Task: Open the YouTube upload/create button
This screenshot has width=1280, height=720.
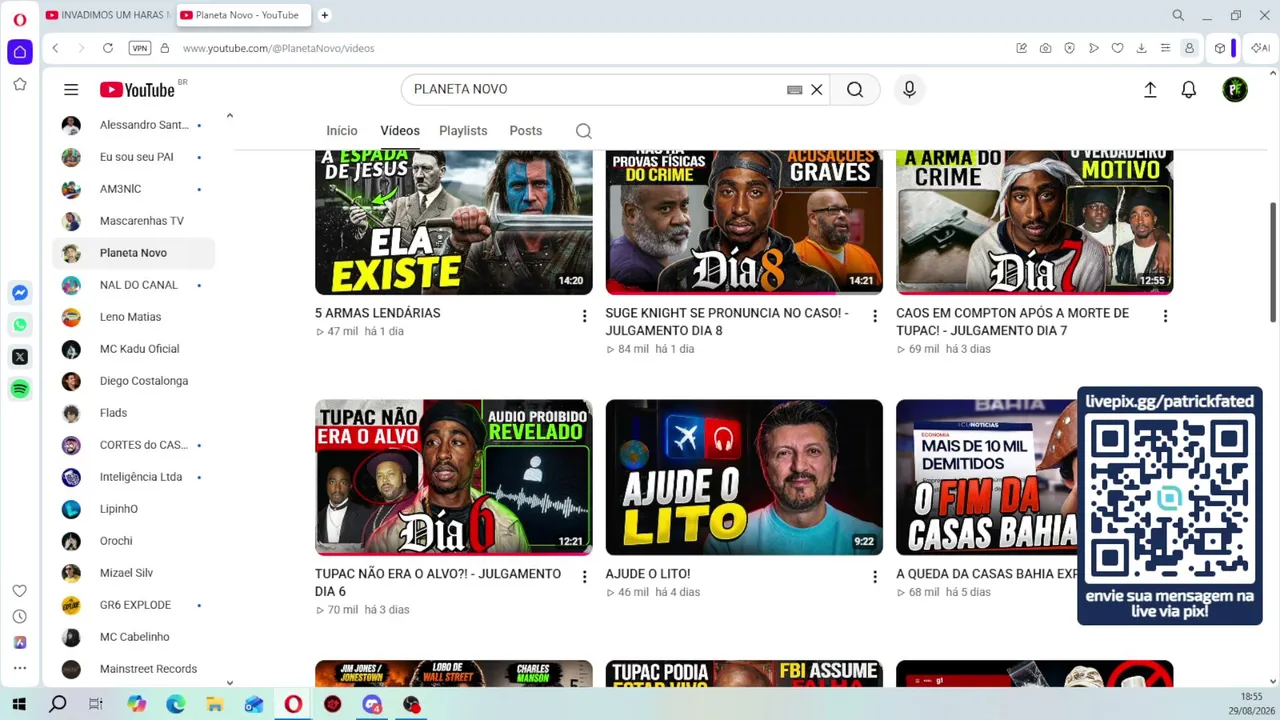Action: tap(1150, 90)
